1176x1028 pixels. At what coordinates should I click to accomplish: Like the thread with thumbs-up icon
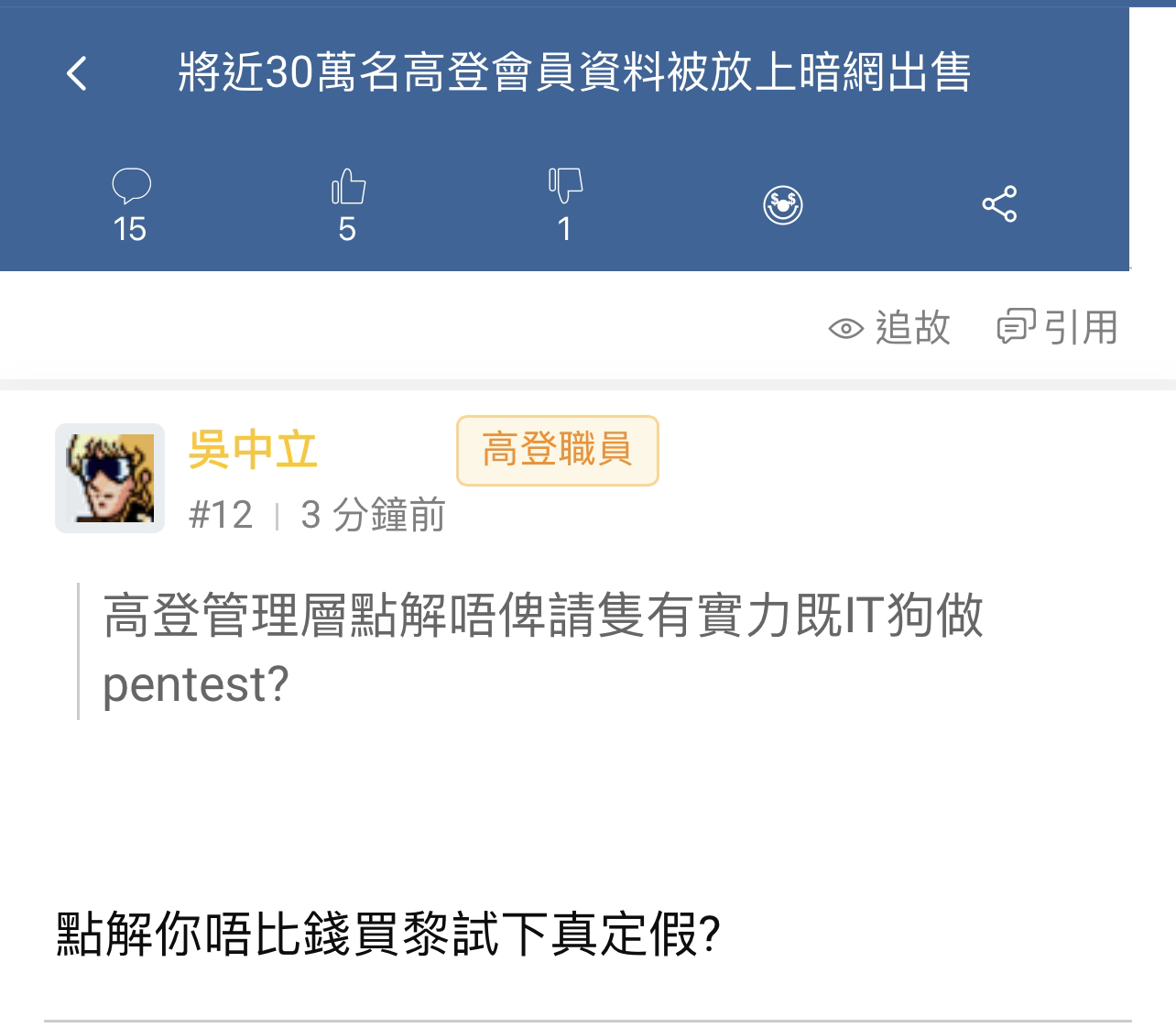coord(348,186)
